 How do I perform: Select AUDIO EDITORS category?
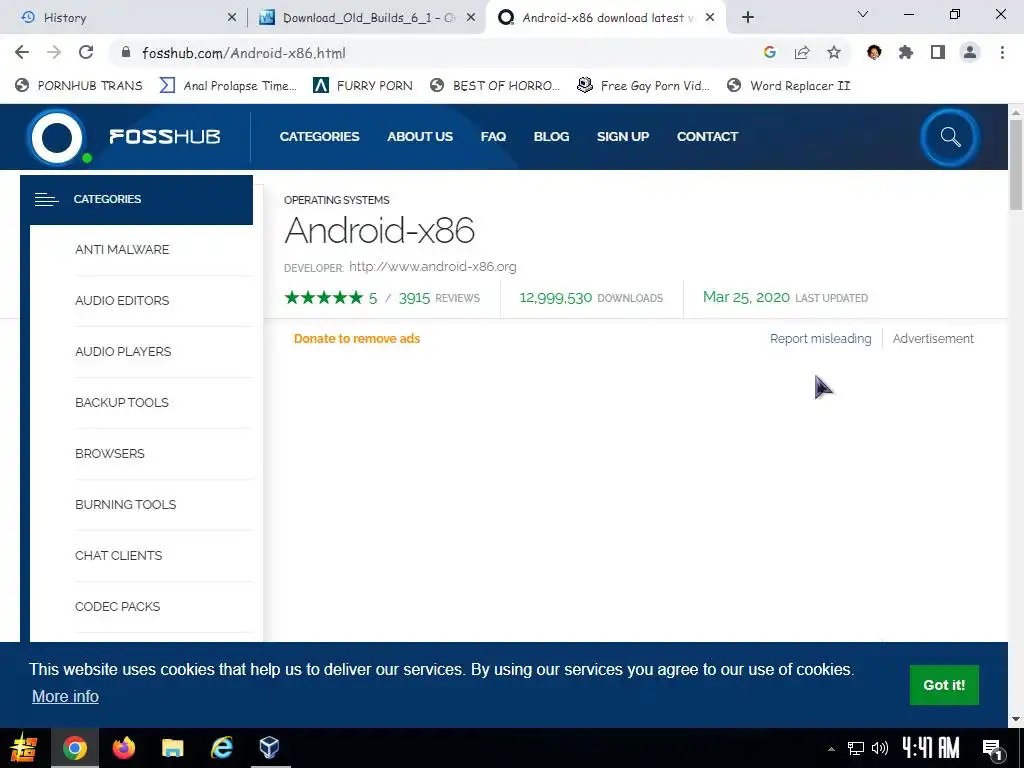[x=122, y=300]
